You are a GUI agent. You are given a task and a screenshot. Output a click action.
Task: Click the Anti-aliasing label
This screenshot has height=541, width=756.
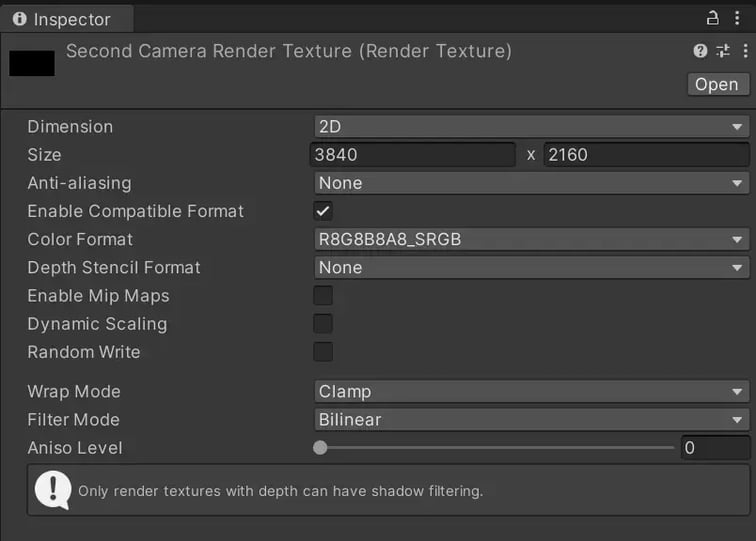(80, 183)
